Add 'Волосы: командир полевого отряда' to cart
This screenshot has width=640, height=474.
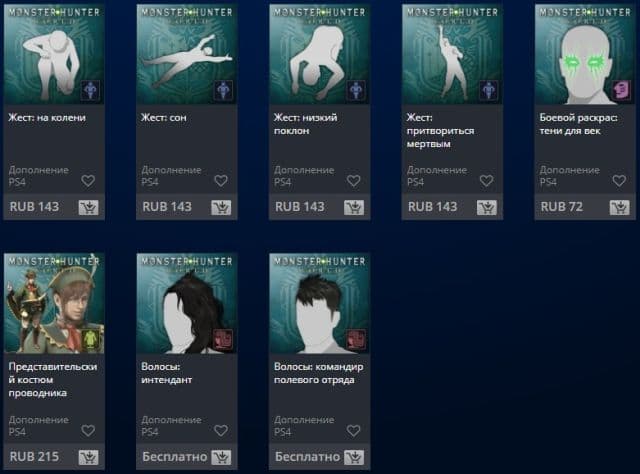tap(354, 457)
